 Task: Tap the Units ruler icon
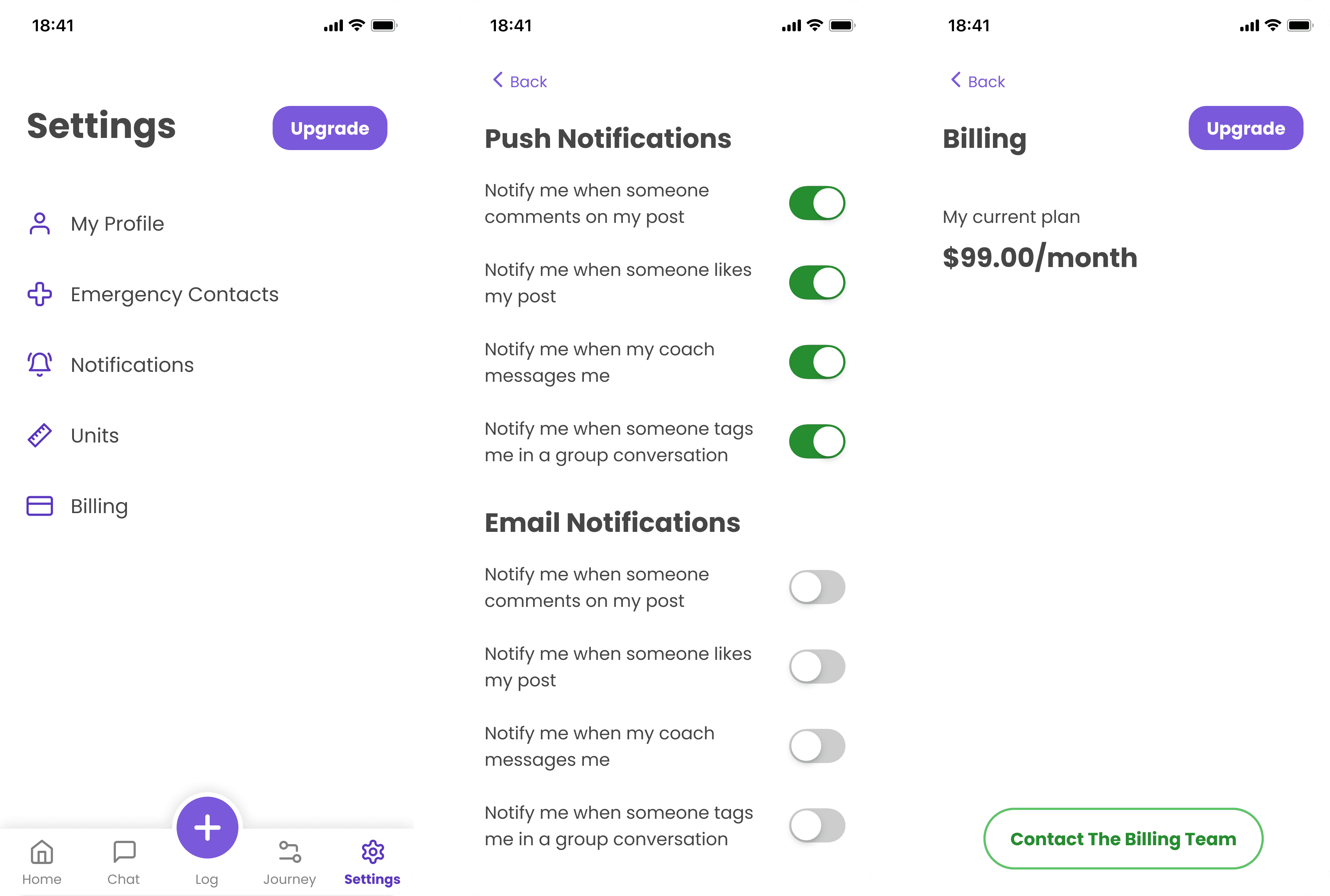[40, 435]
